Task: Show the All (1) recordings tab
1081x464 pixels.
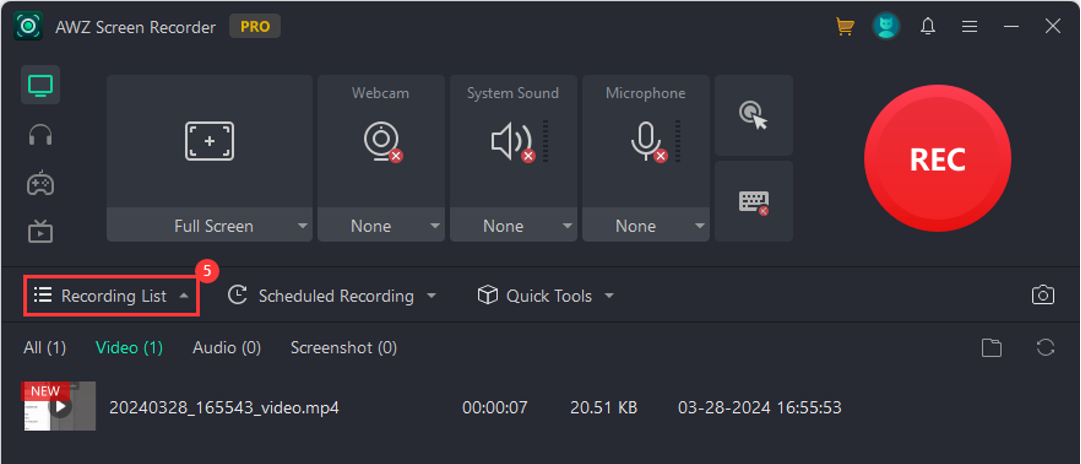Action: point(45,347)
